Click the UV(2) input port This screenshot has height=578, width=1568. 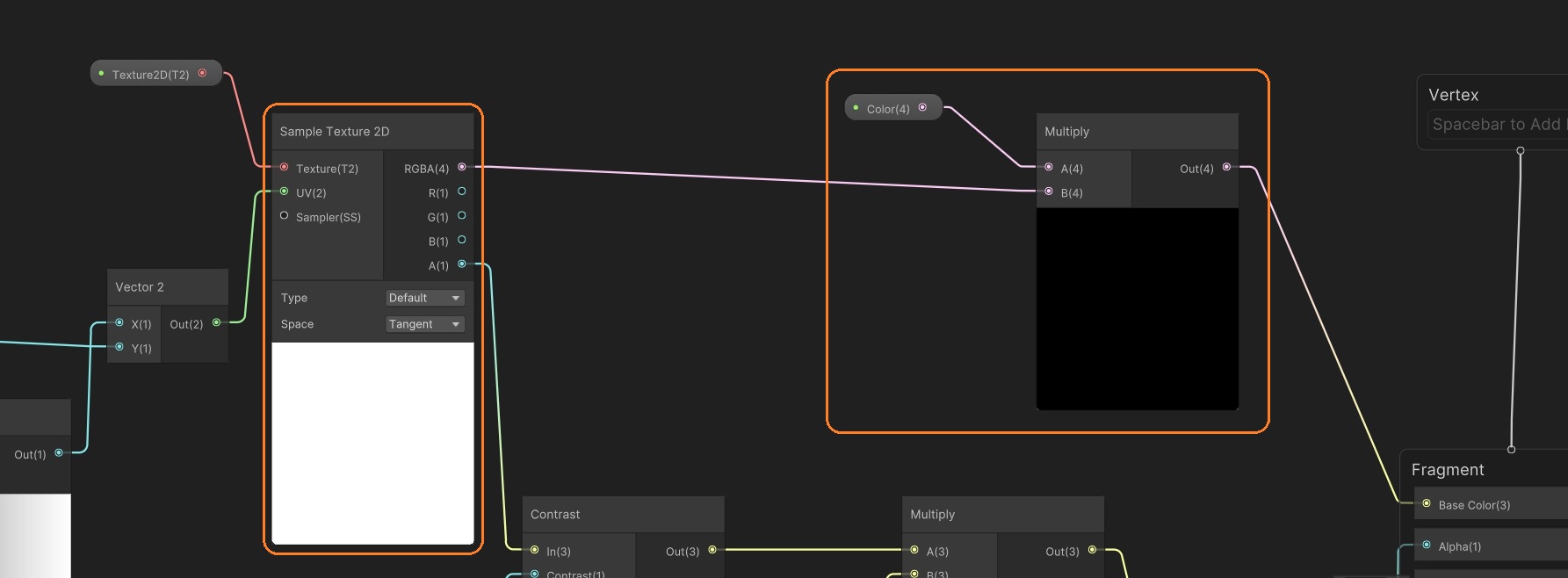284,191
